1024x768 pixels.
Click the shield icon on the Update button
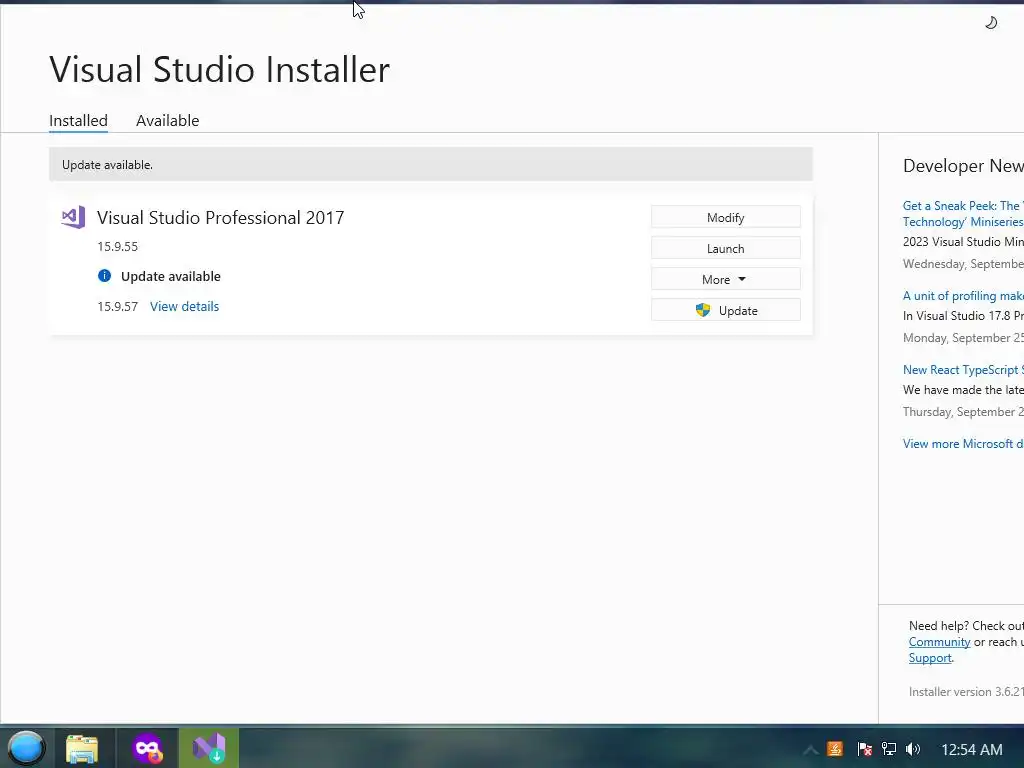(703, 310)
